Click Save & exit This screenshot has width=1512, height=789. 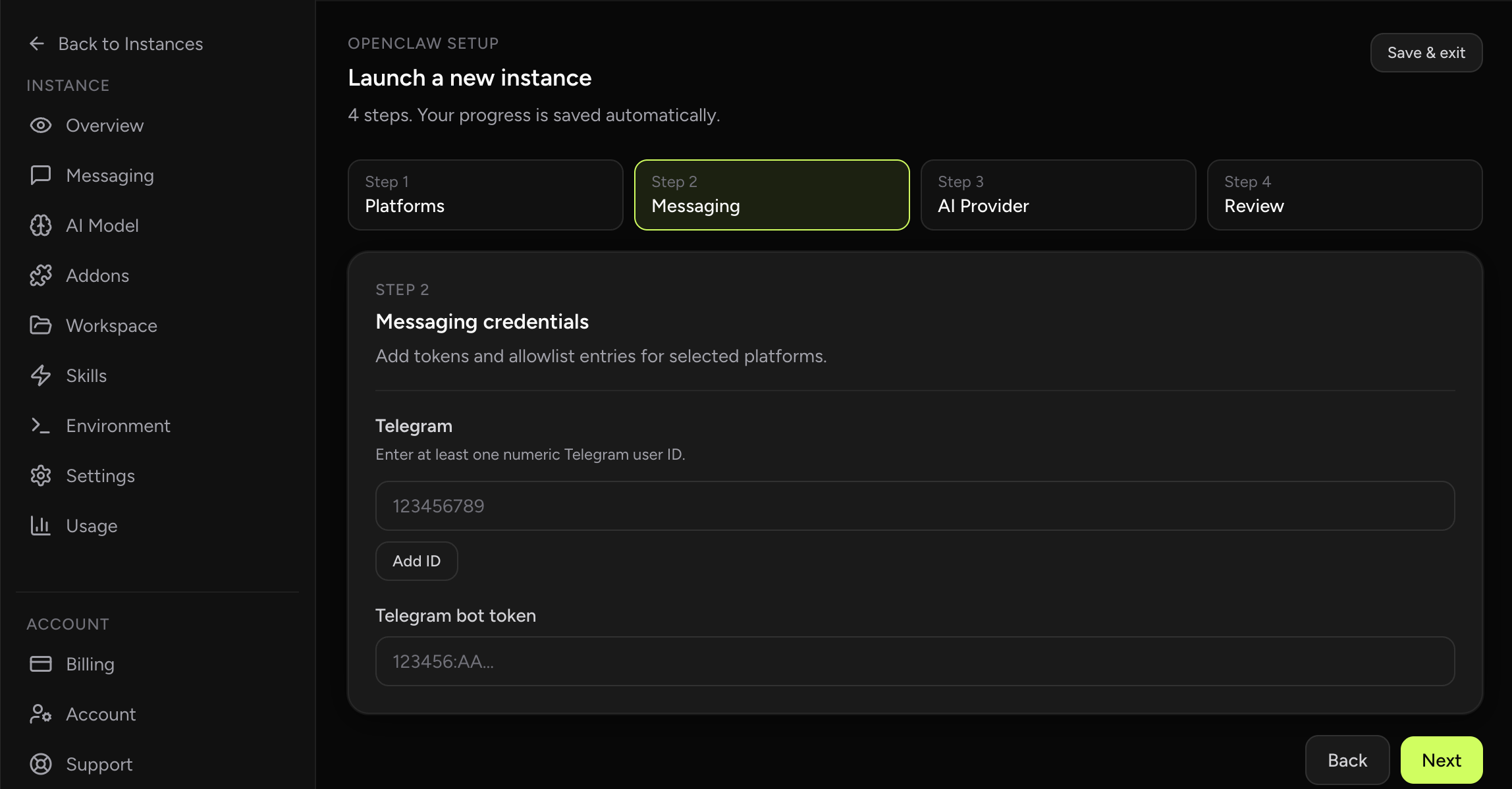[1426, 53]
